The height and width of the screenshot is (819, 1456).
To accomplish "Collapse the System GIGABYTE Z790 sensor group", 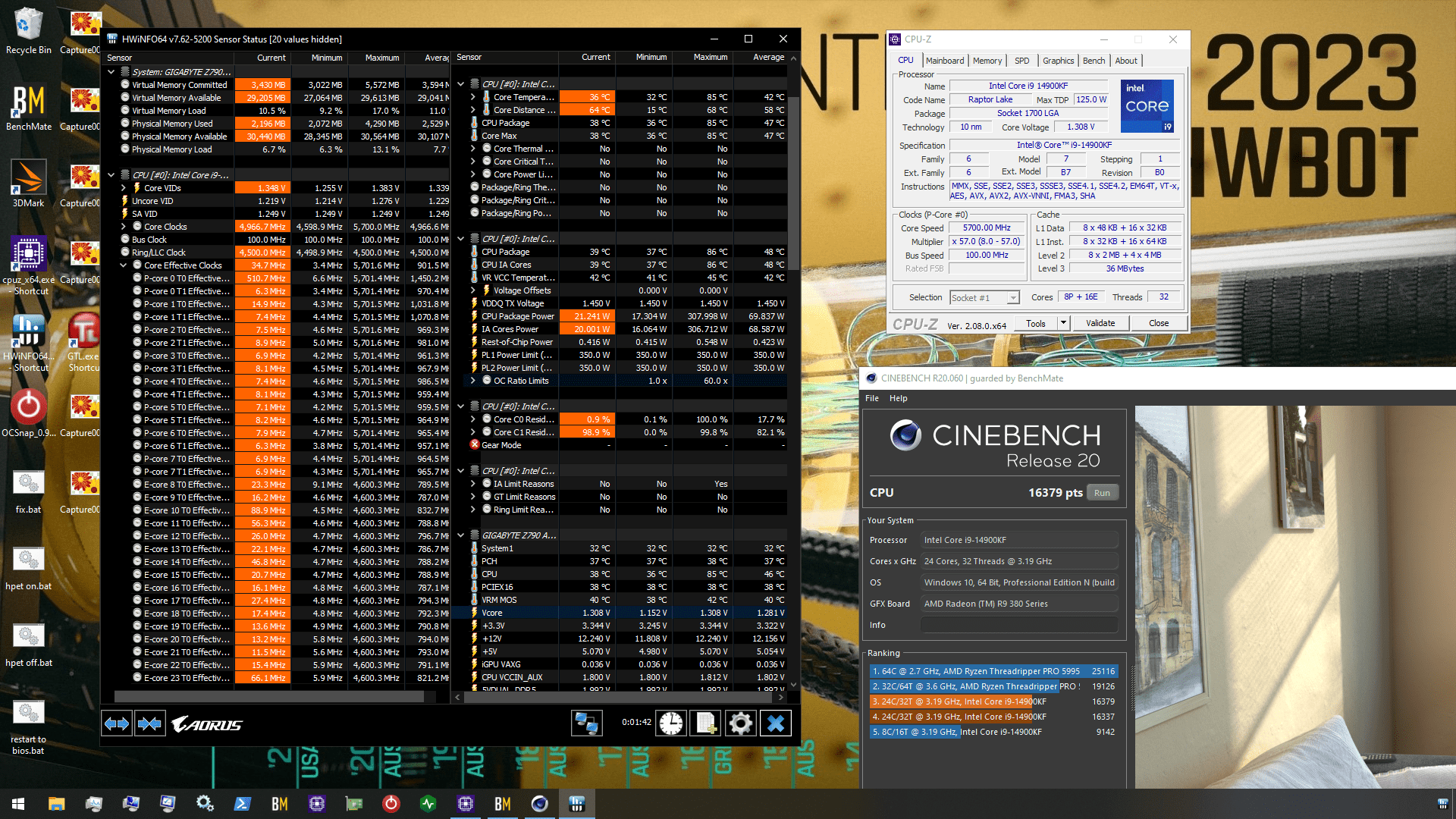I will pyautogui.click(x=111, y=72).
